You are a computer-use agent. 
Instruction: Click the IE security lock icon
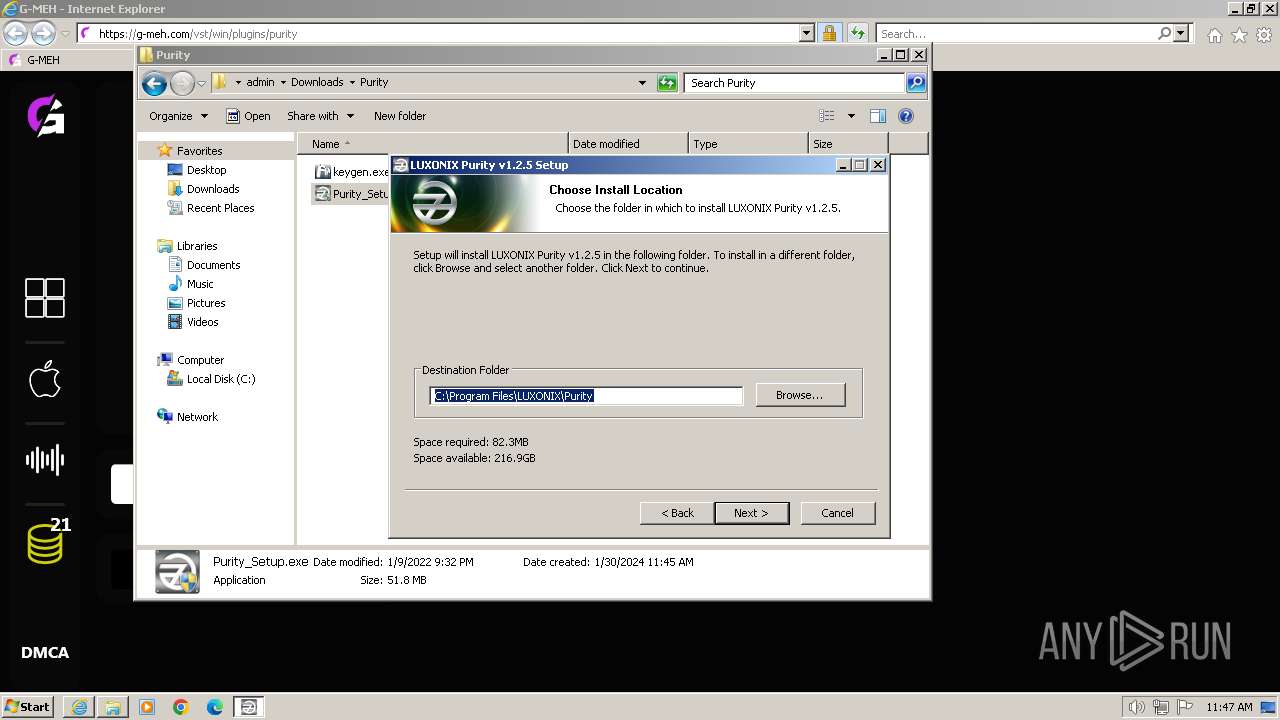click(x=829, y=34)
